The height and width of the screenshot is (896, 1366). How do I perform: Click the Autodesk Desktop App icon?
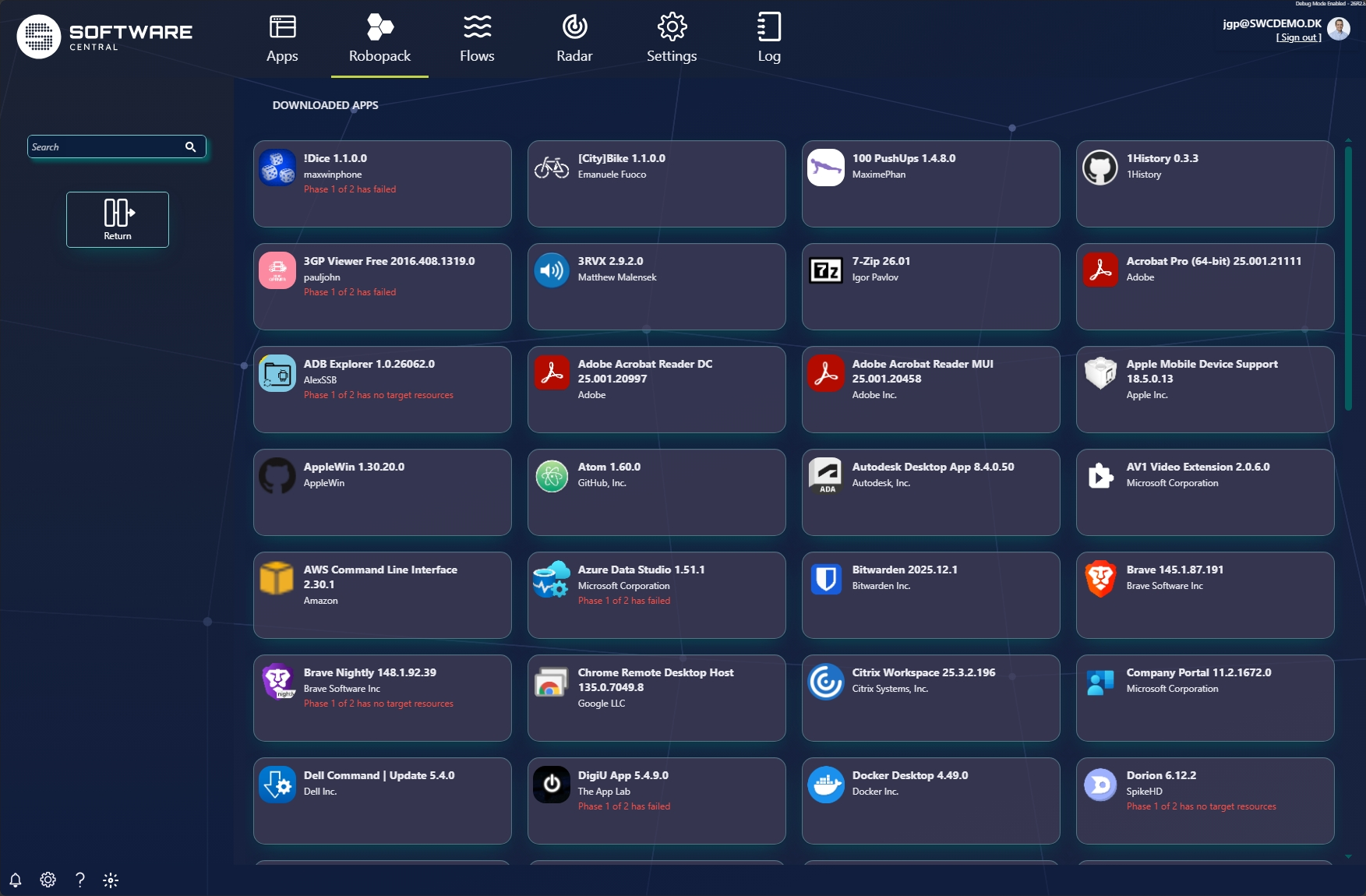point(826,476)
